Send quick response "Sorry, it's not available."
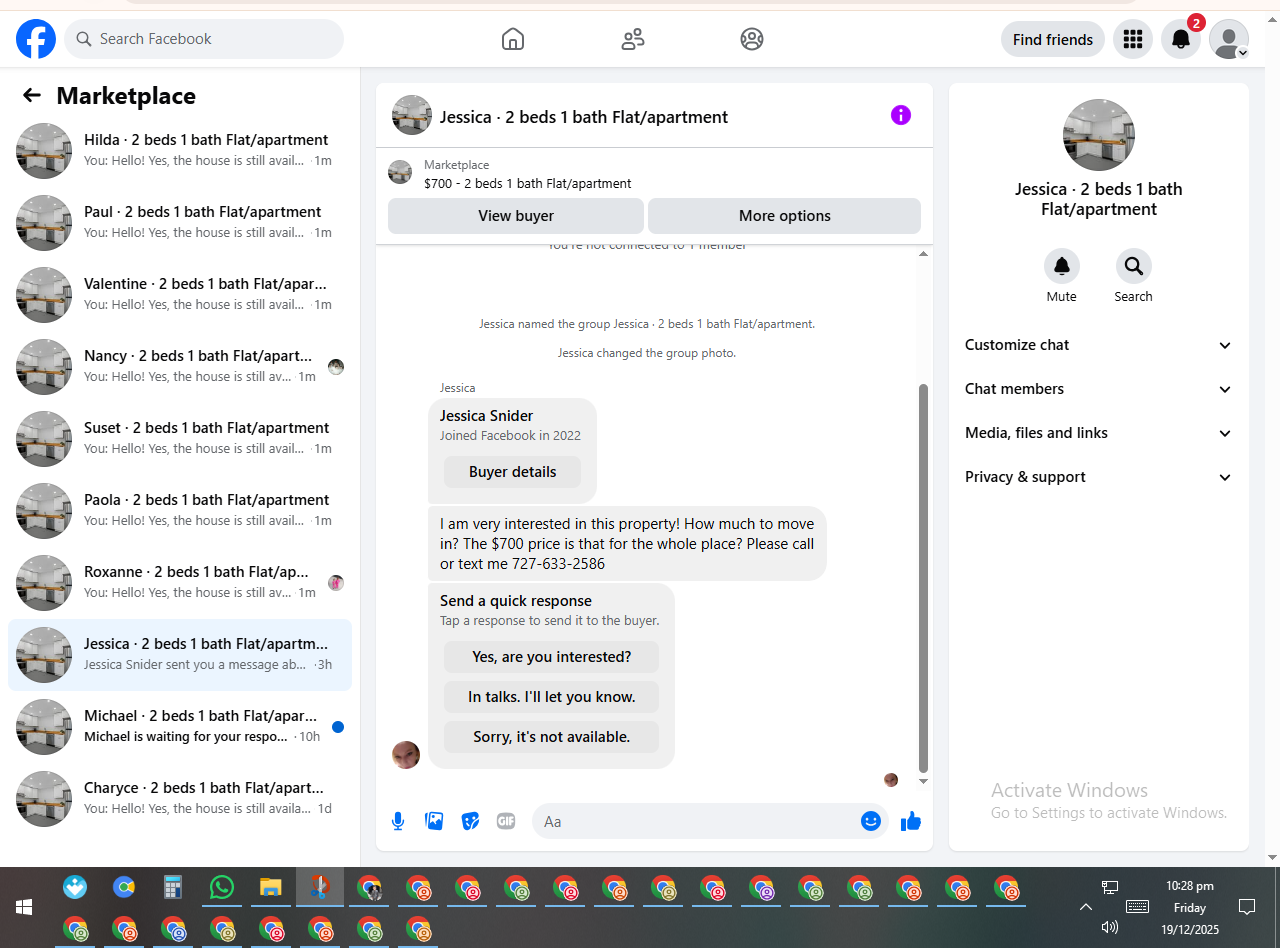 (552, 737)
